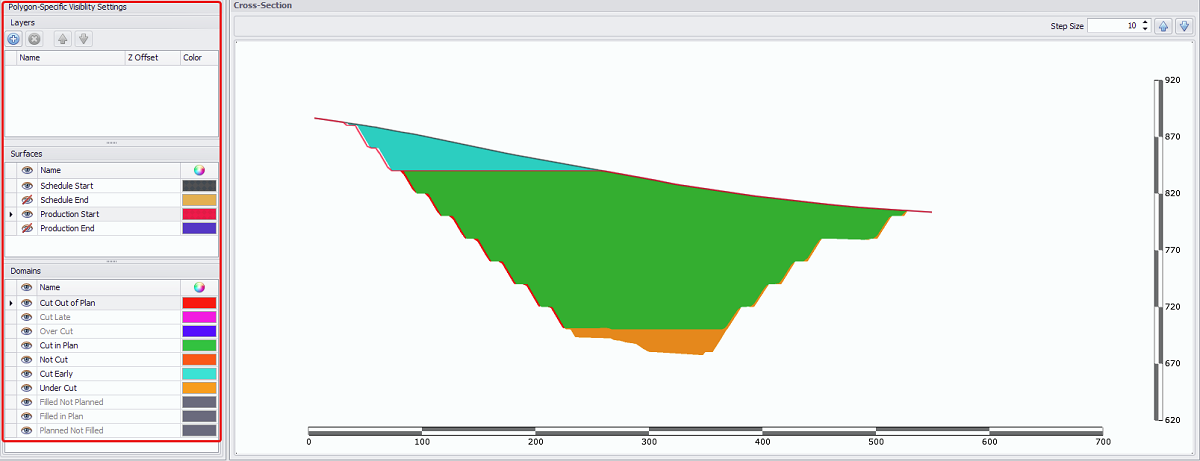1200x461 pixels.
Task: Toggle visibility of Under Cut domain
Action: point(27,387)
